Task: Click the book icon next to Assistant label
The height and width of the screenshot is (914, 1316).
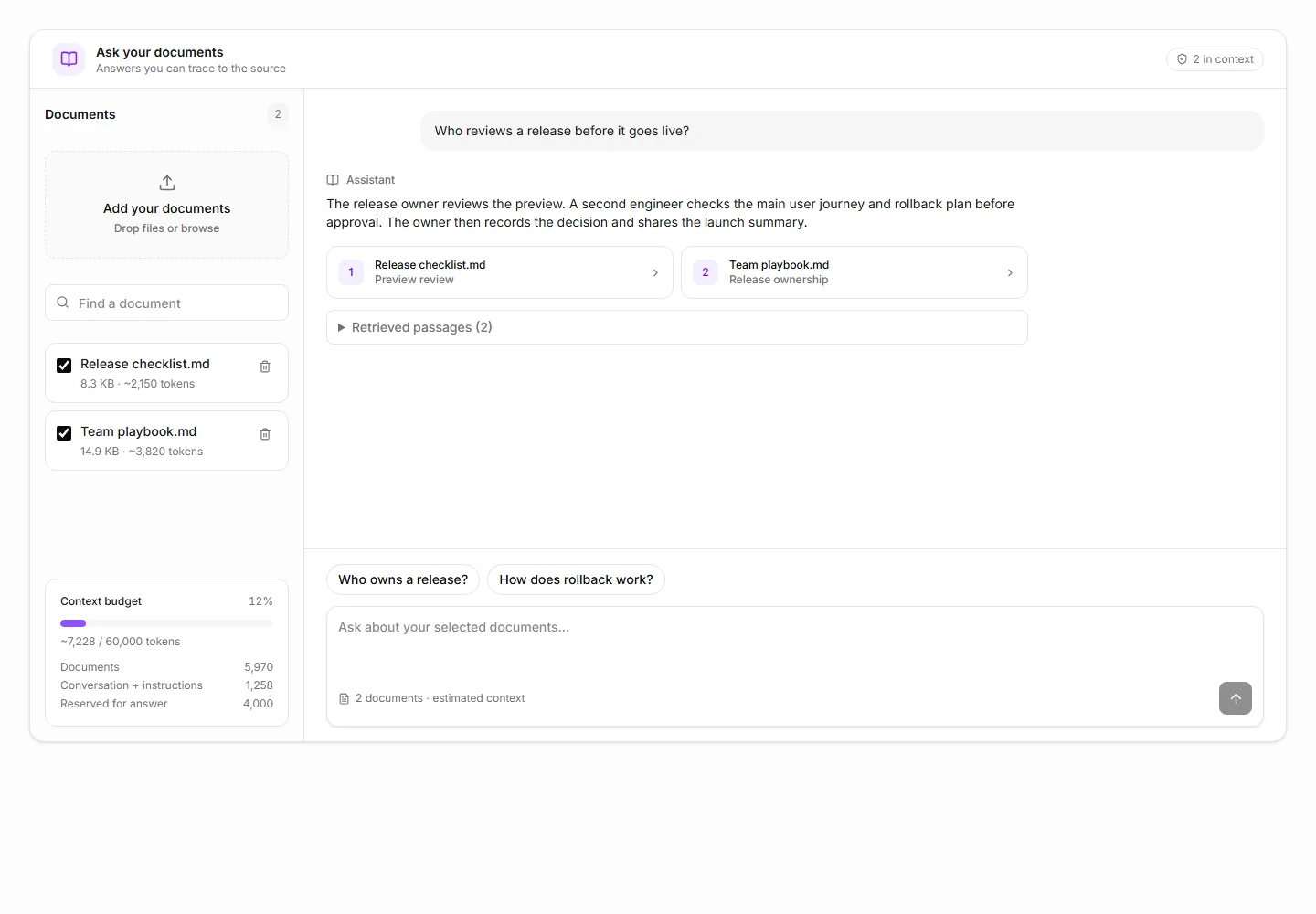Action: pos(333,180)
